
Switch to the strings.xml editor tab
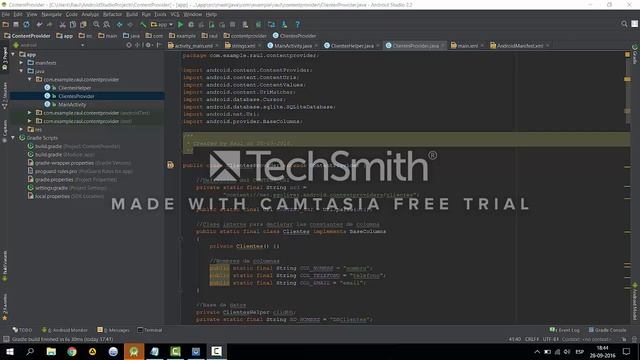pyautogui.click(x=243, y=46)
